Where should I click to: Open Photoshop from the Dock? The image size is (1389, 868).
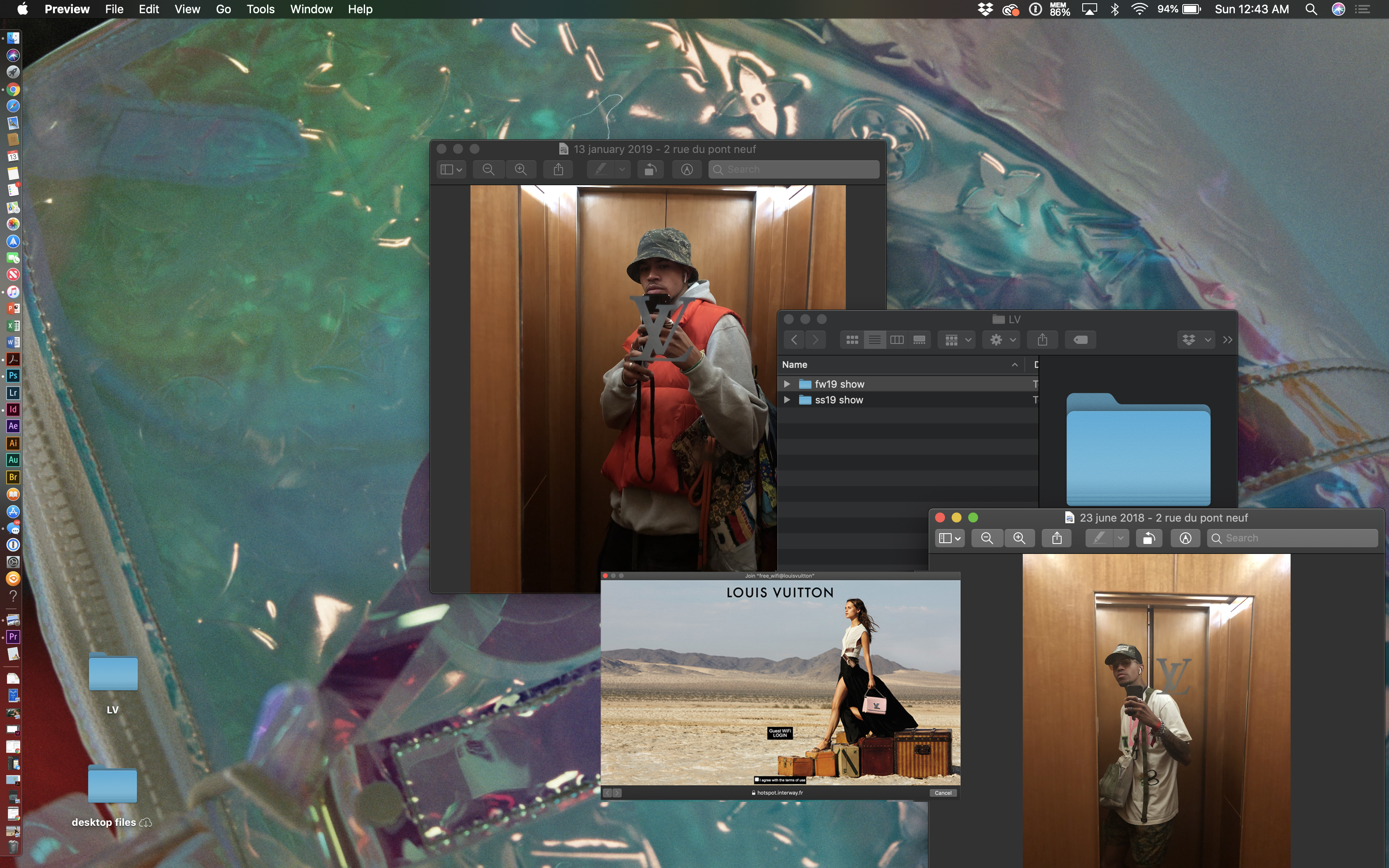tap(13, 376)
